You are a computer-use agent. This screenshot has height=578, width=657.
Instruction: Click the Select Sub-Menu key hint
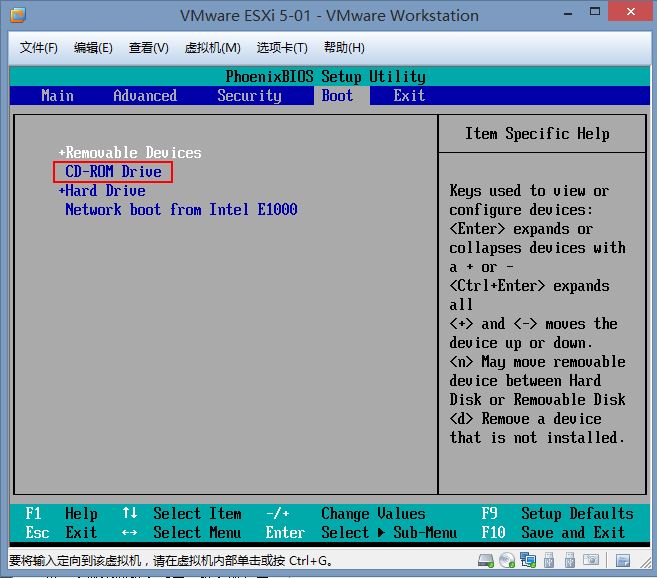click(361, 533)
